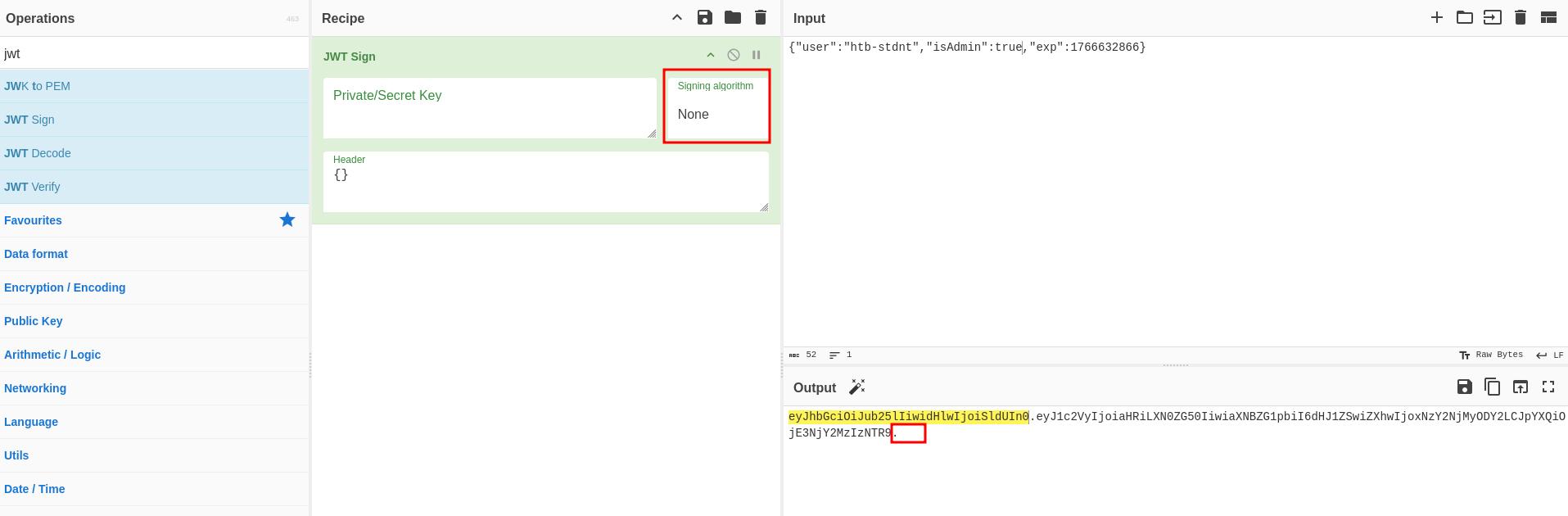Screen dimensions: 1568x516
Task: Clear recipe with trash icon
Action: click(760, 17)
